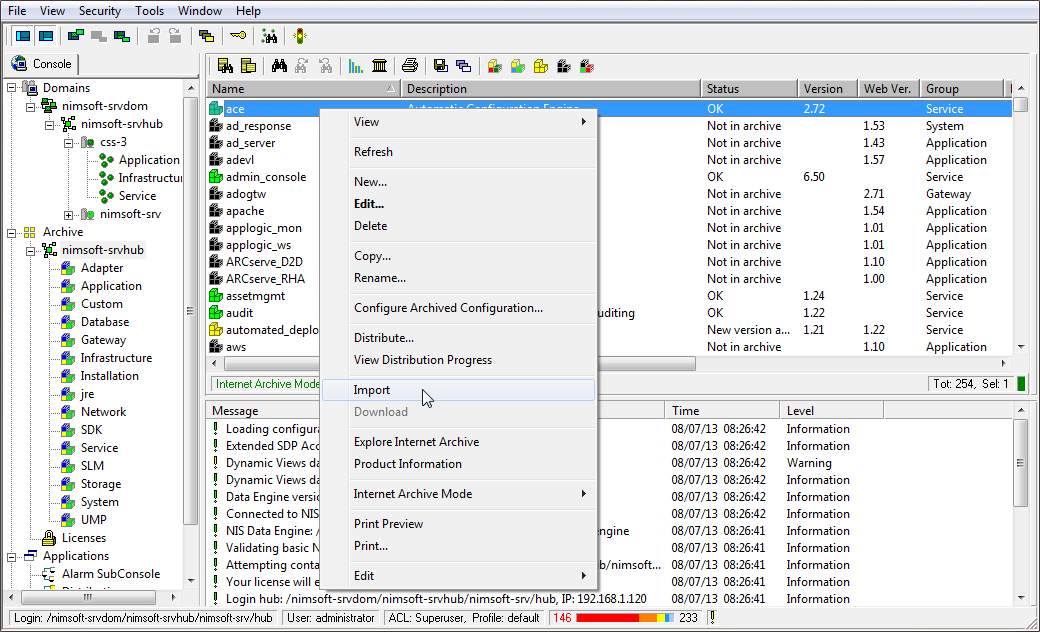Select the Database archive folder
This screenshot has width=1040, height=632.
coord(105,322)
